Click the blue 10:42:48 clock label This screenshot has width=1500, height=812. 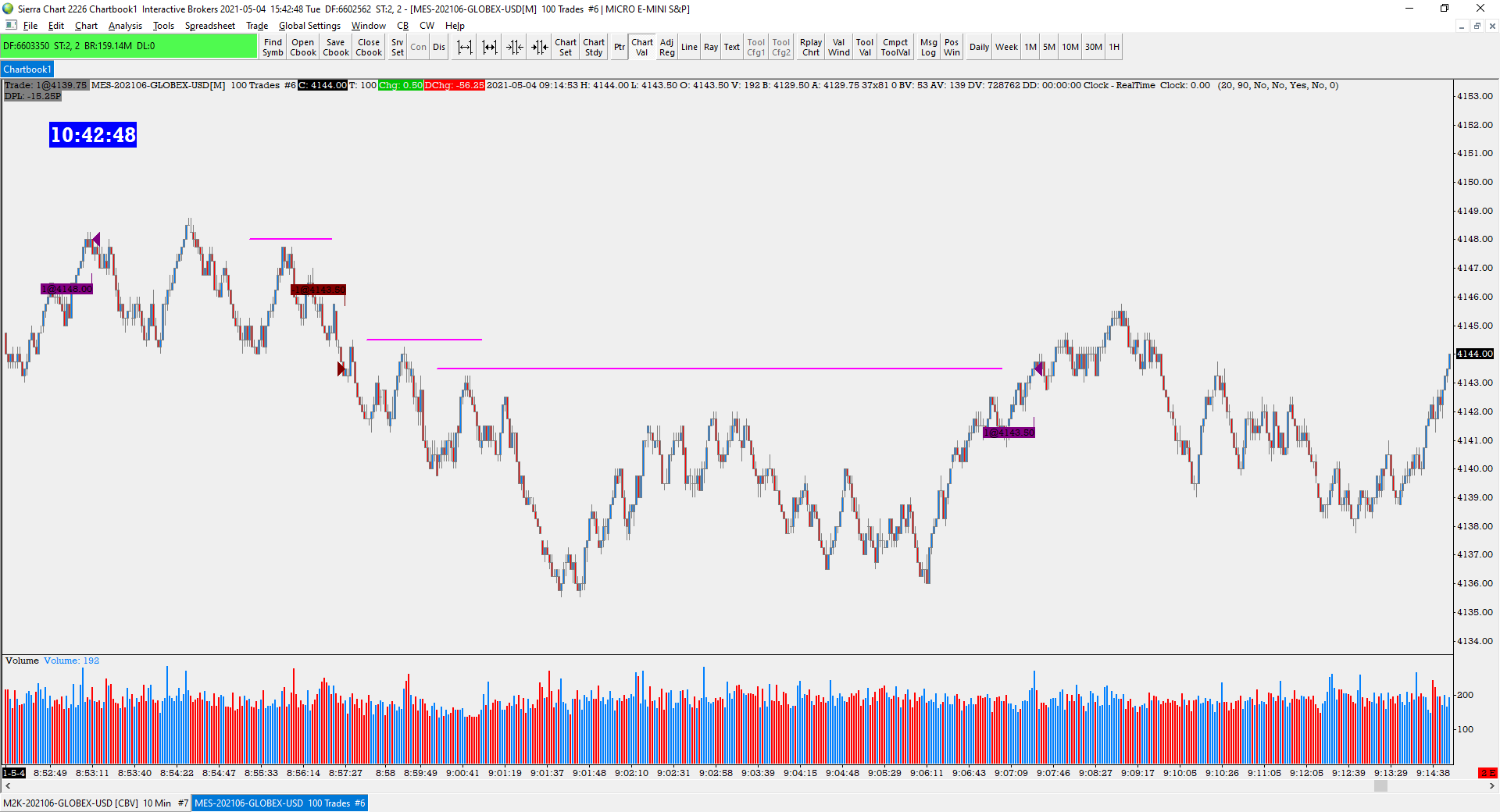[93, 134]
